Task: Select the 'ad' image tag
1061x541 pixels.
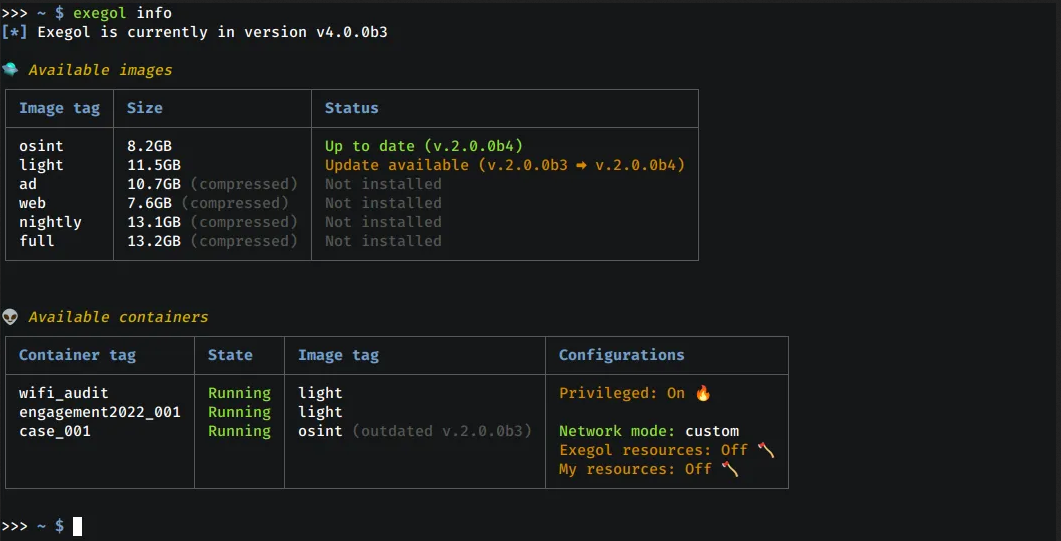Action: 28,184
